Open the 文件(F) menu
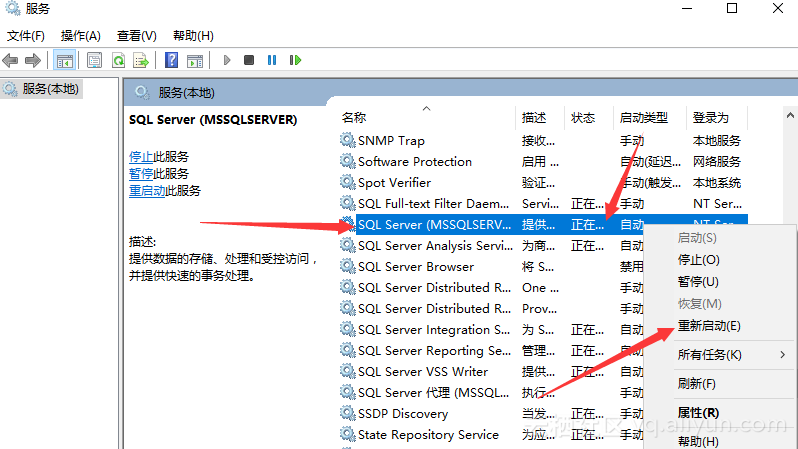Image resolution: width=798 pixels, height=449 pixels. tap(25, 36)
